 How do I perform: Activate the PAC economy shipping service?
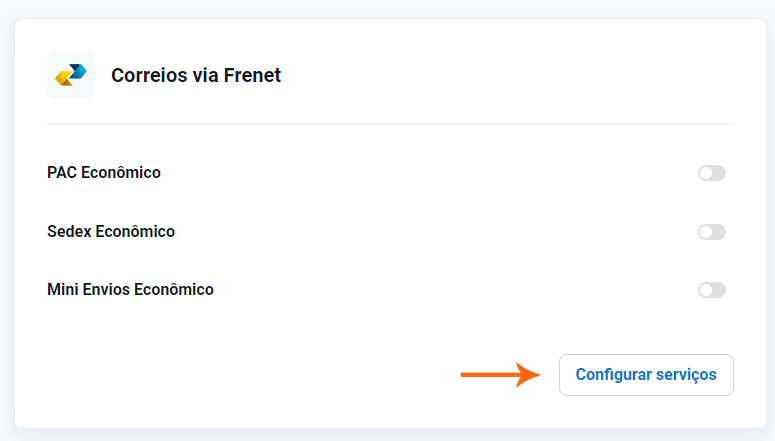711,173
